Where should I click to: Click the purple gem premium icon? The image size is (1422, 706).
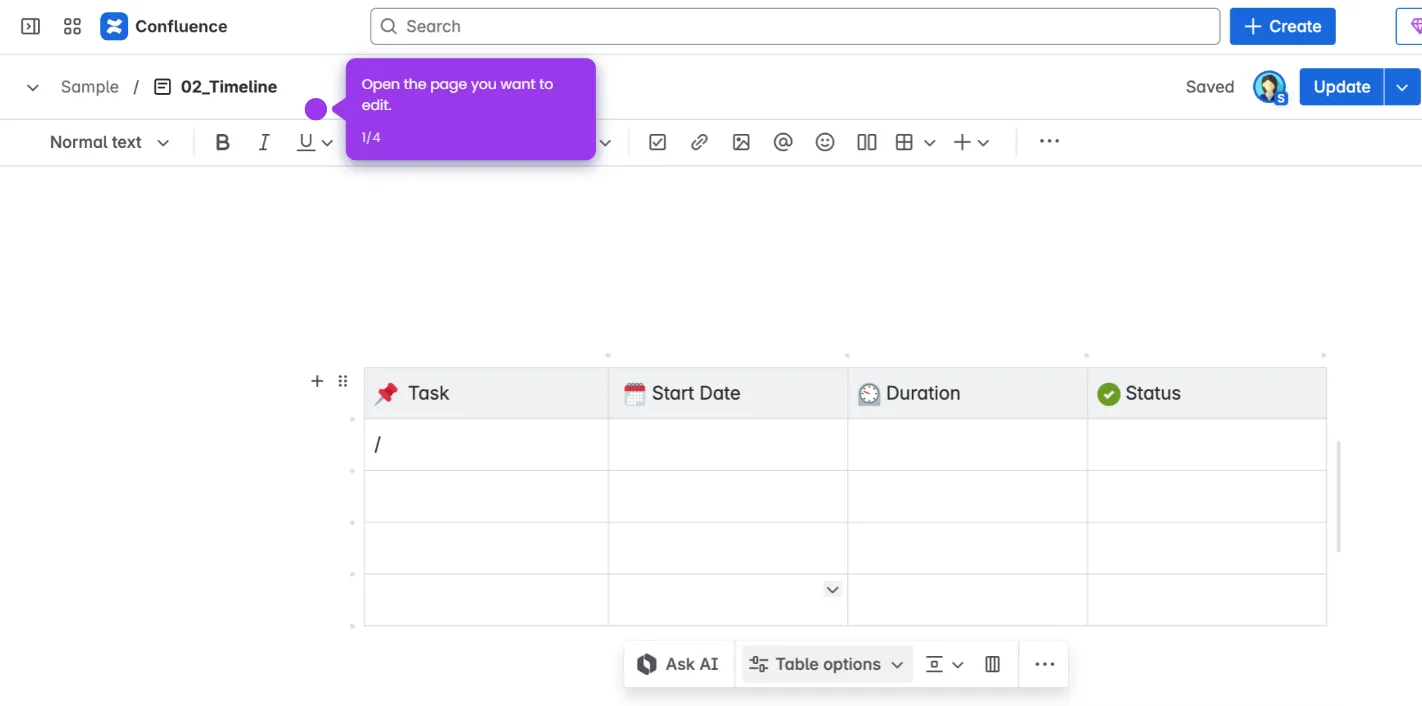(x=1414, y=26)
